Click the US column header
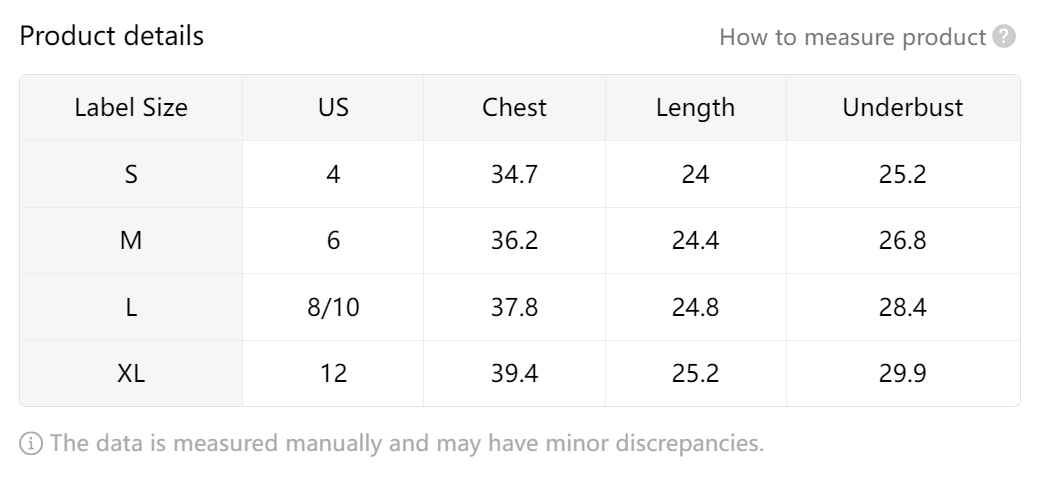This screenshot has width=1047, height=483. tap(333, 108)
